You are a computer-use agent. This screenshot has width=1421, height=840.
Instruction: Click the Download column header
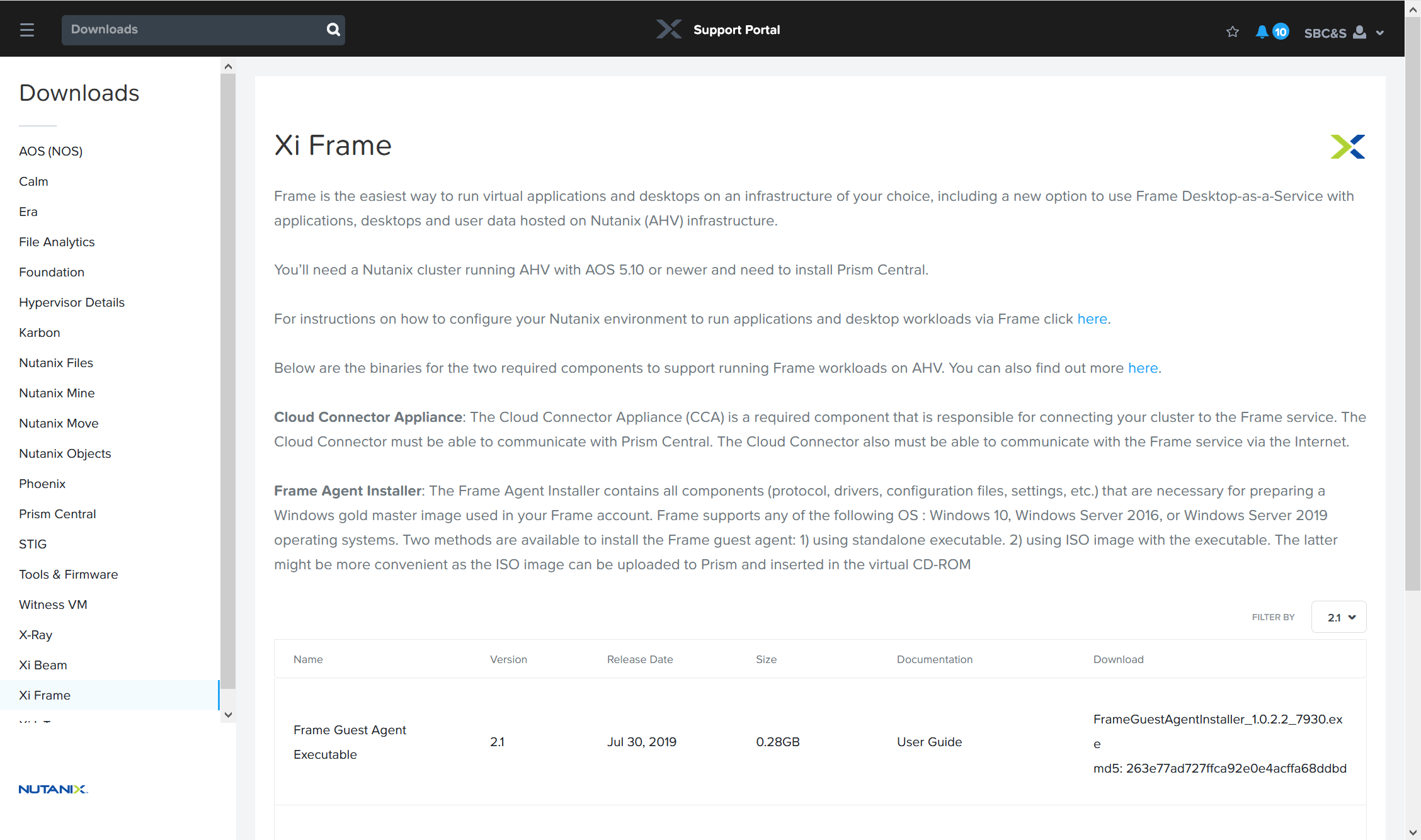tap(1118, 659)
